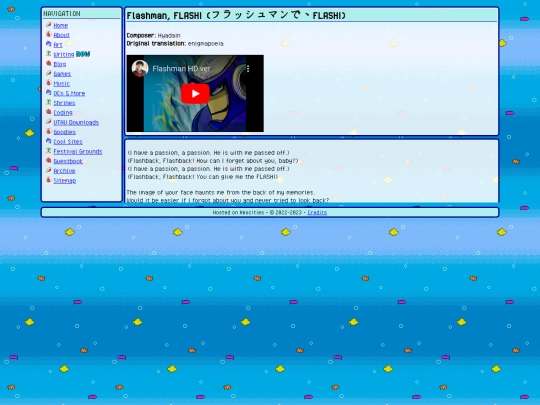Click the first 'I have a passion' lyric line
Screen dimensions: 540x405
208,153
